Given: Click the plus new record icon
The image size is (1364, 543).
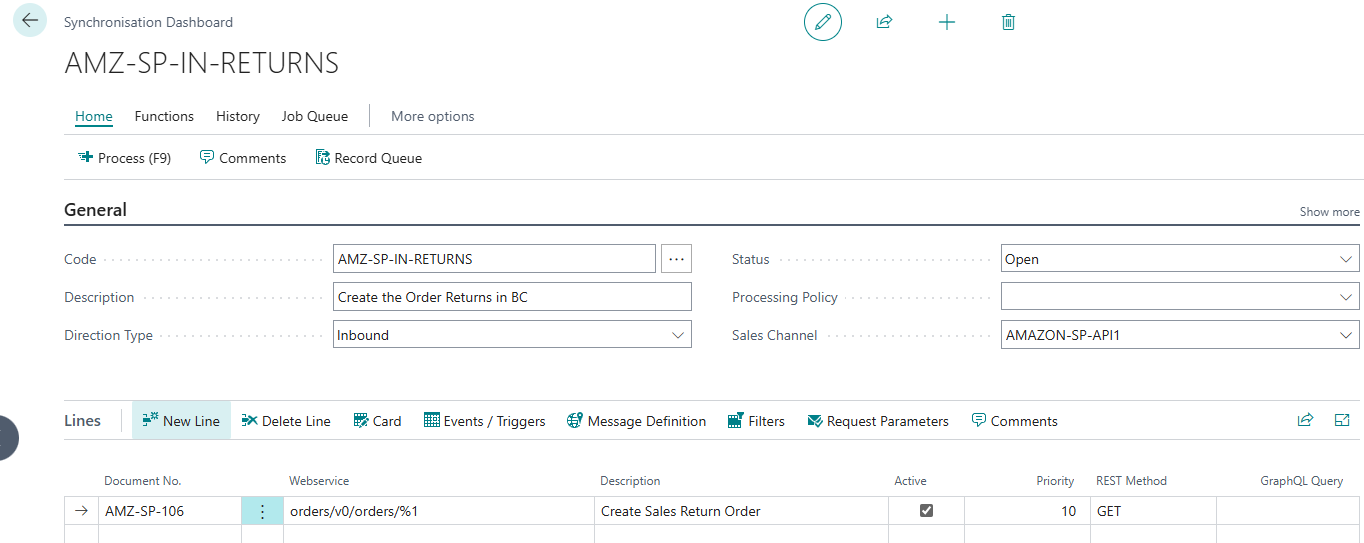Looking at the screenshot, I should (947, 22).
